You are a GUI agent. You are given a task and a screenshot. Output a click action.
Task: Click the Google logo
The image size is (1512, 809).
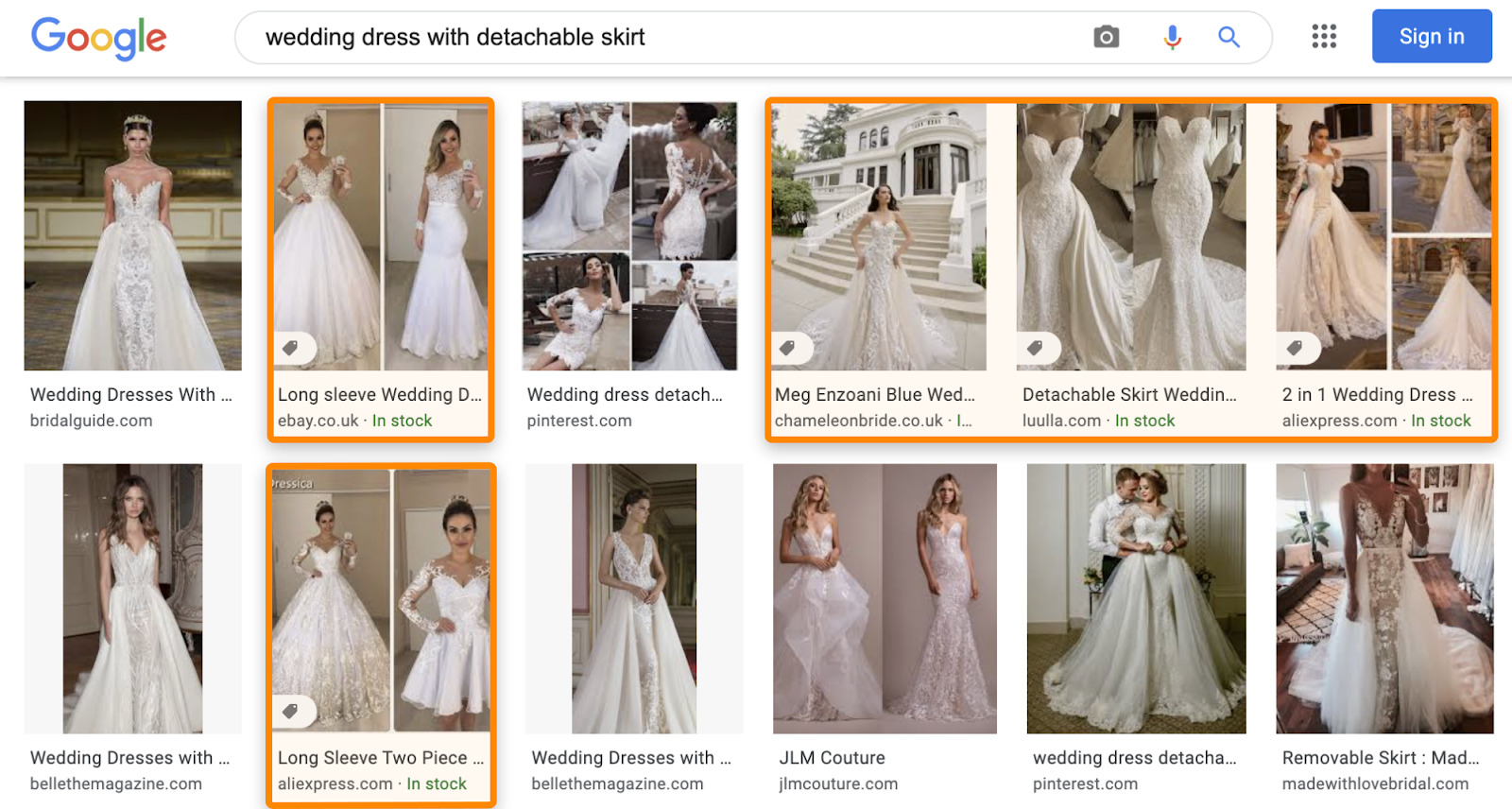[98, 38]
